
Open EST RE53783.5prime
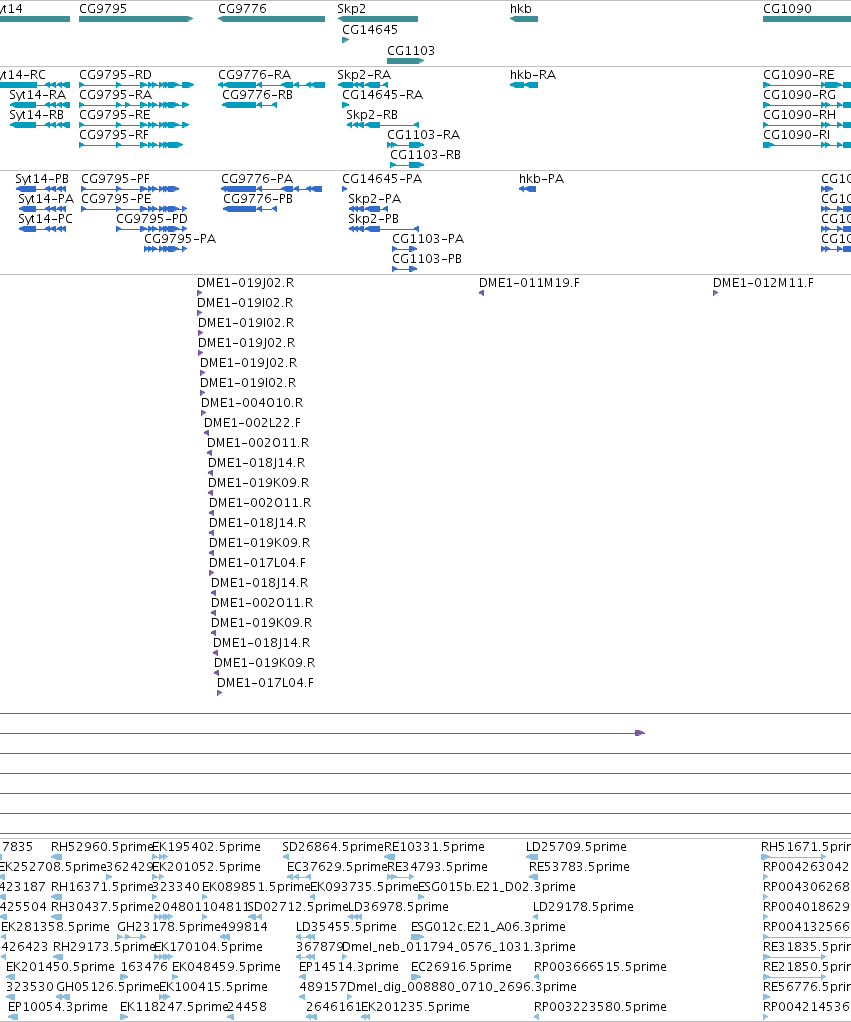(579, 867)
